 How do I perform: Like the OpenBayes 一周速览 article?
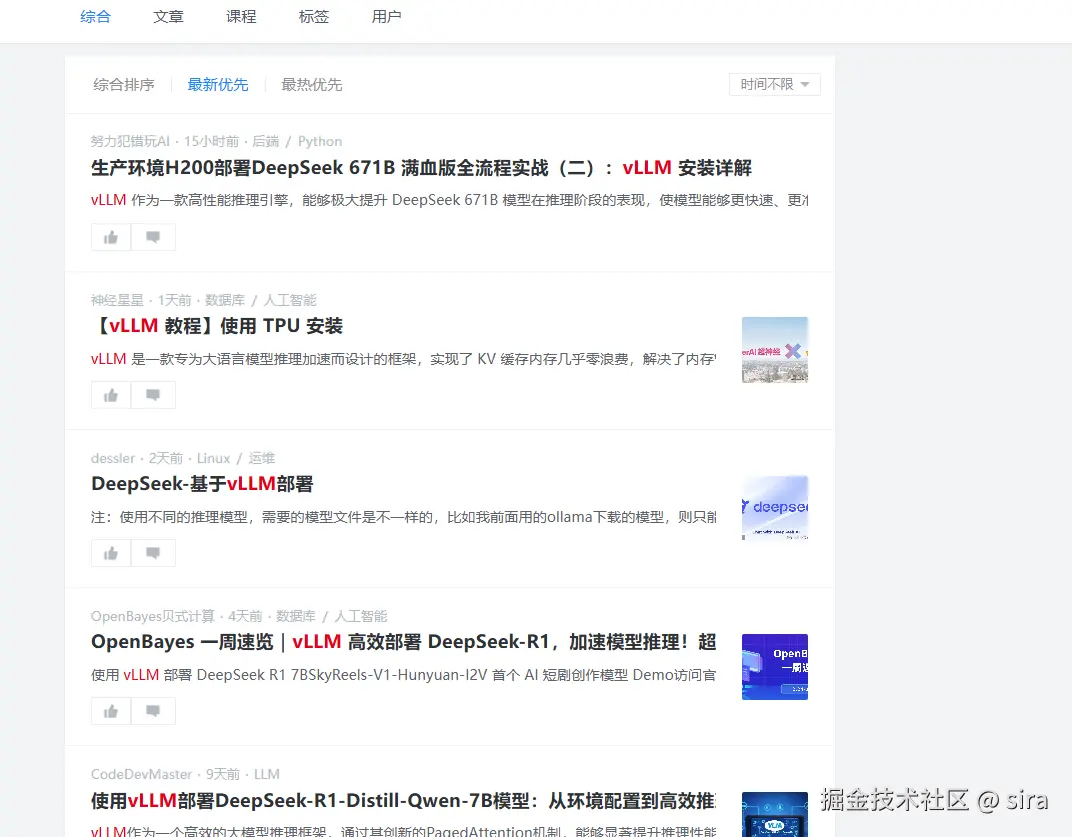click(110, 711)
